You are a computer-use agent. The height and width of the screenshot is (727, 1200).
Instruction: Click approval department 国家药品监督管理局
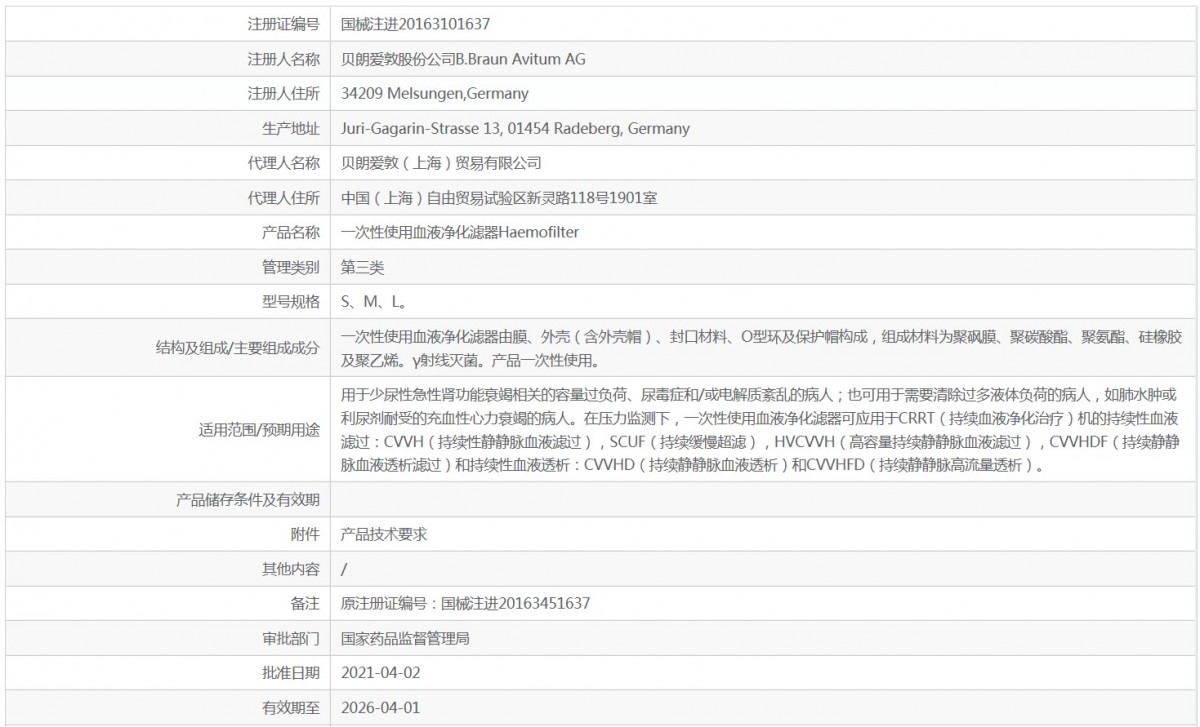(x=406, y=638)
